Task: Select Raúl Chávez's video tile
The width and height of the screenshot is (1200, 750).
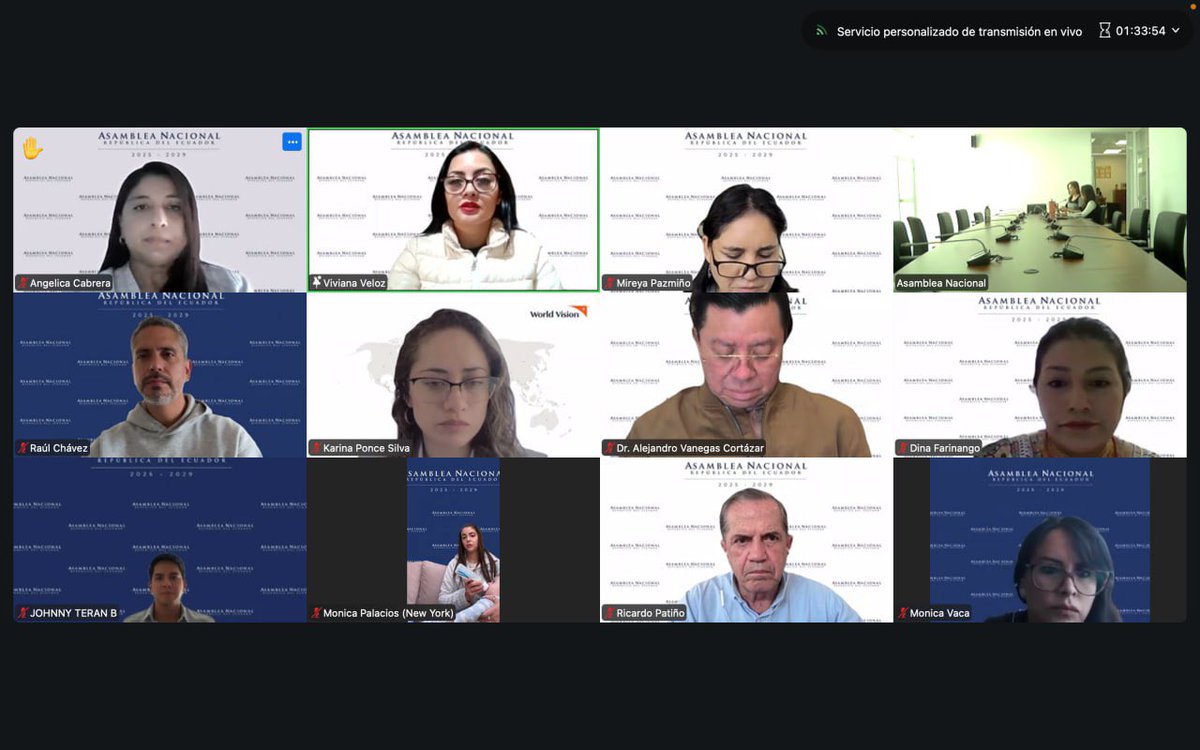Action: 160,375
